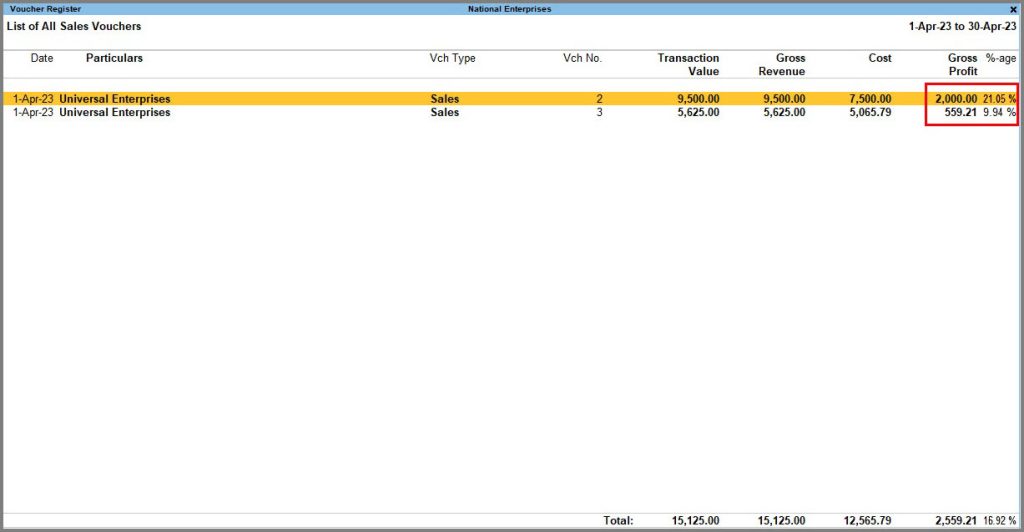The image size is (1024, 532).
Task: Close the Voucher Register window
Action: (x=1013, y=9)
